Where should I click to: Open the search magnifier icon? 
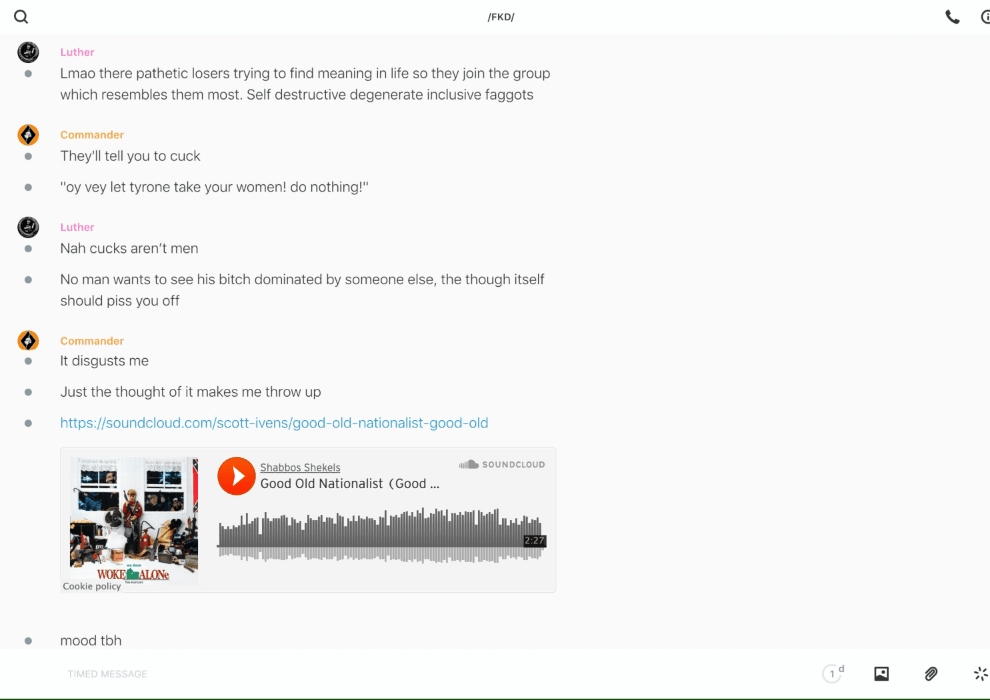21,17
